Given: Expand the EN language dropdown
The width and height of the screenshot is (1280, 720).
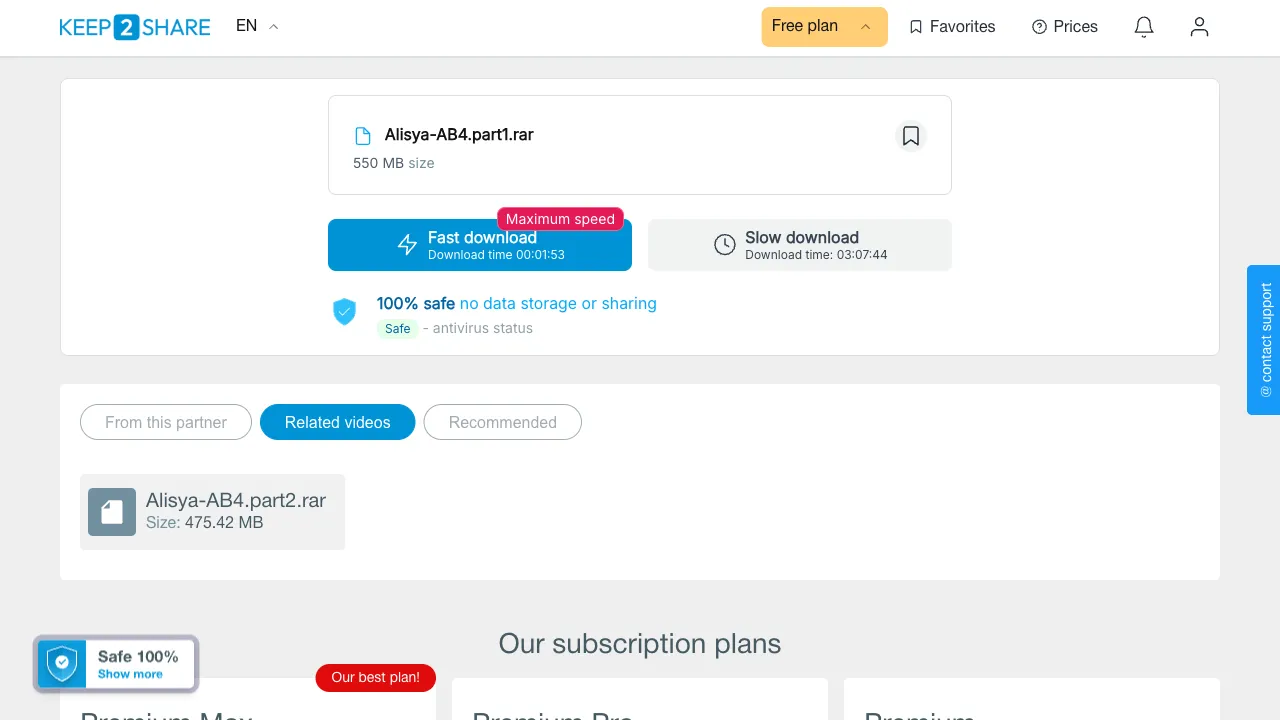Looking at the screenshot, I should coord(257,26).
